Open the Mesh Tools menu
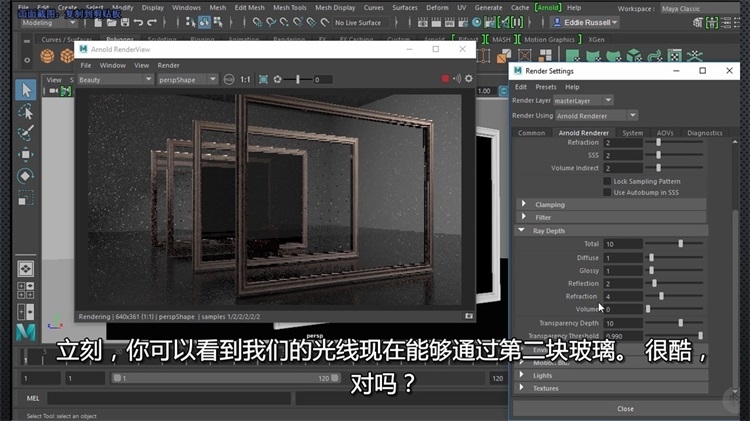This screenshot has width=750, height=421. (289, 8)
